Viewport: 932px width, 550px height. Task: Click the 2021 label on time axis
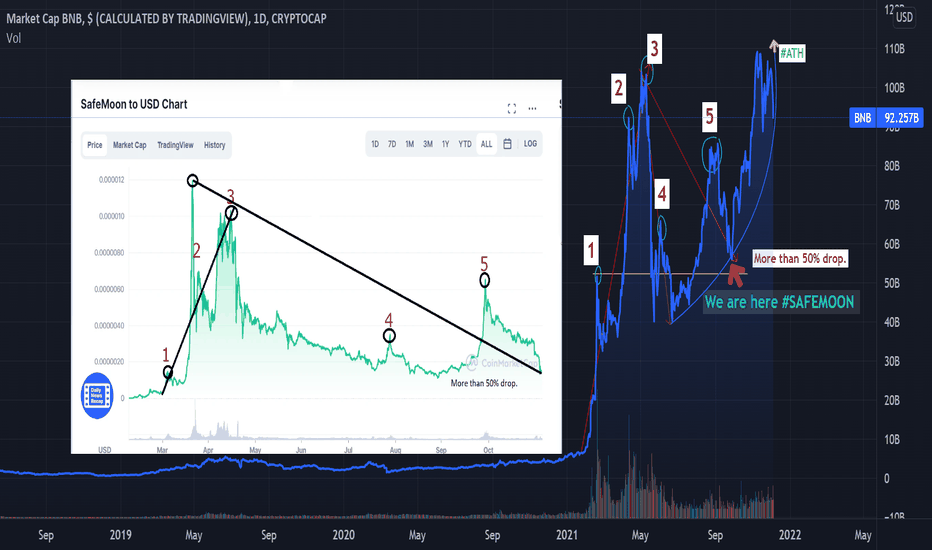pyautogui.click(x=566, y=535)
